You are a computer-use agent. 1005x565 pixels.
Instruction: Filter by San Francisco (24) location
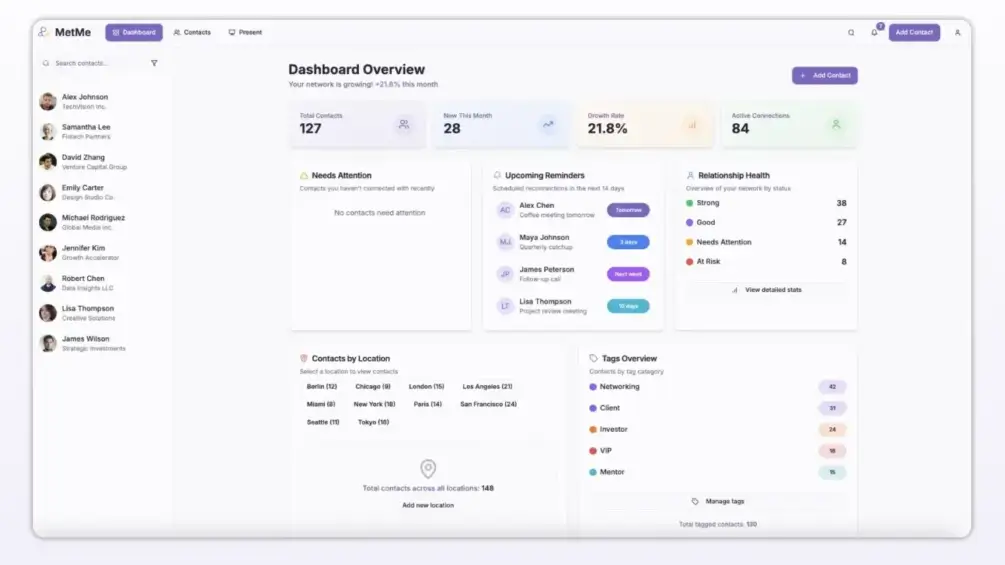(488, 404)
